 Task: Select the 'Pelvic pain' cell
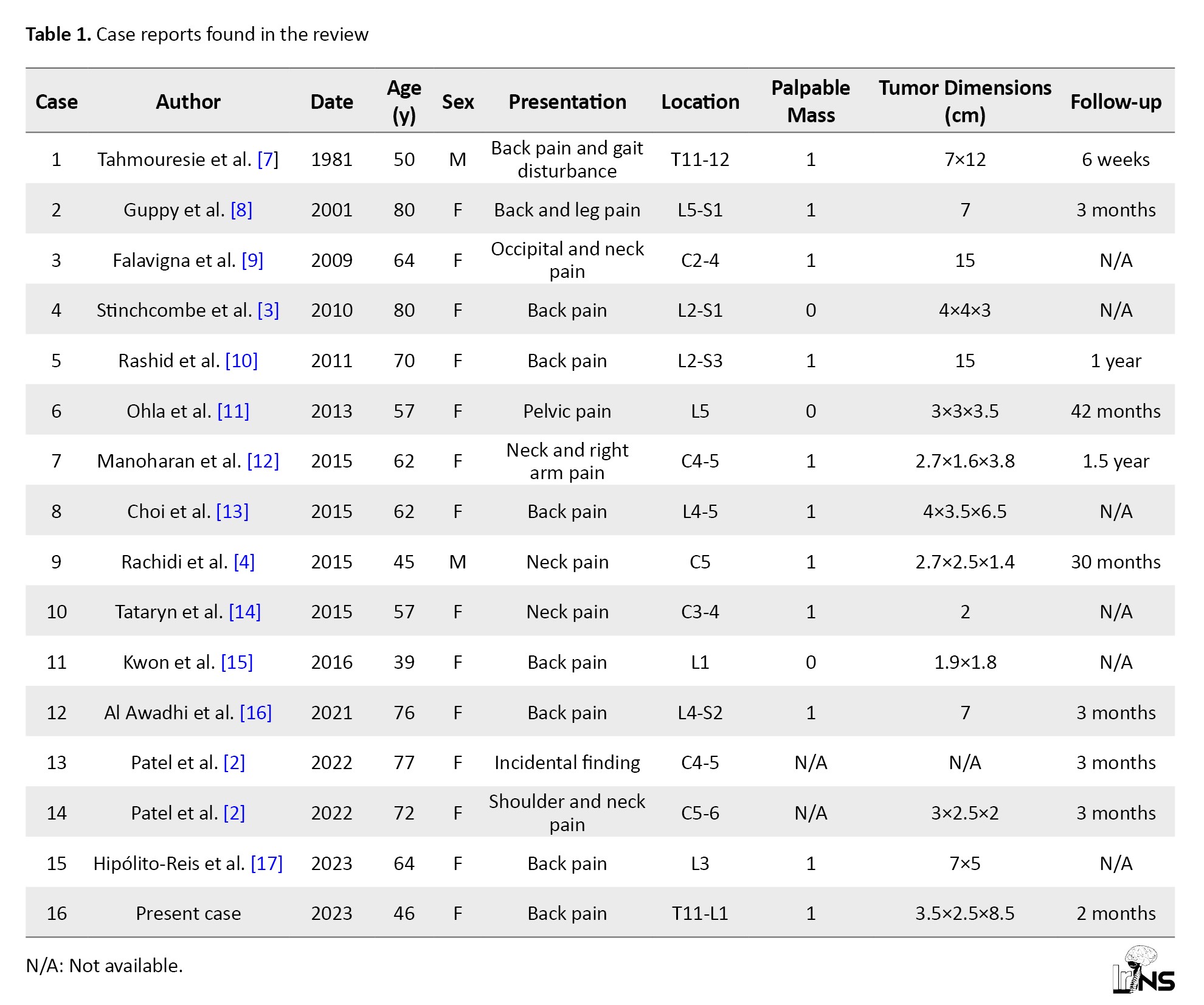pyautogui.click(x=567, y=411)
